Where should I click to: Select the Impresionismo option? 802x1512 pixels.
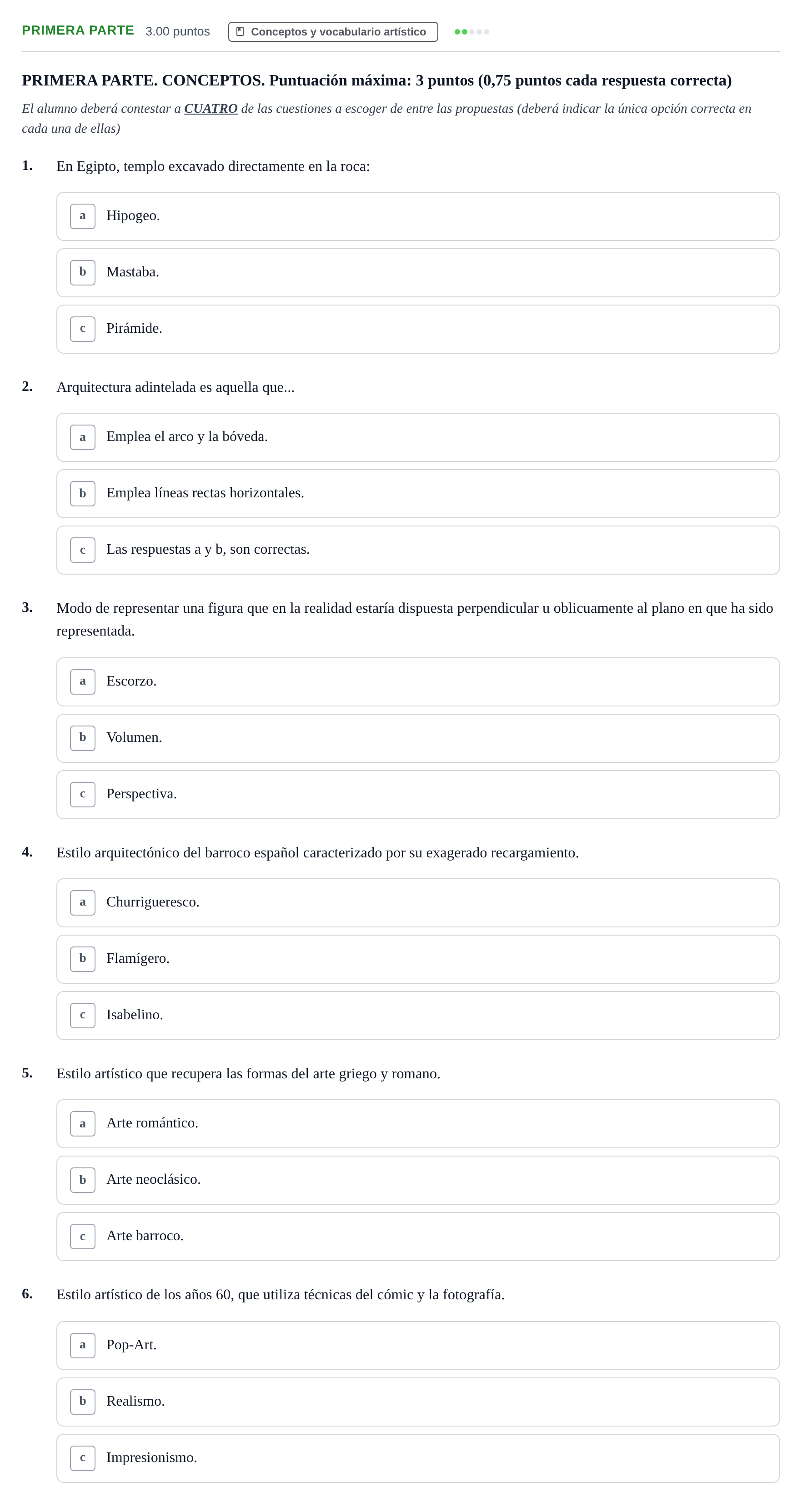pos(418,1458)
